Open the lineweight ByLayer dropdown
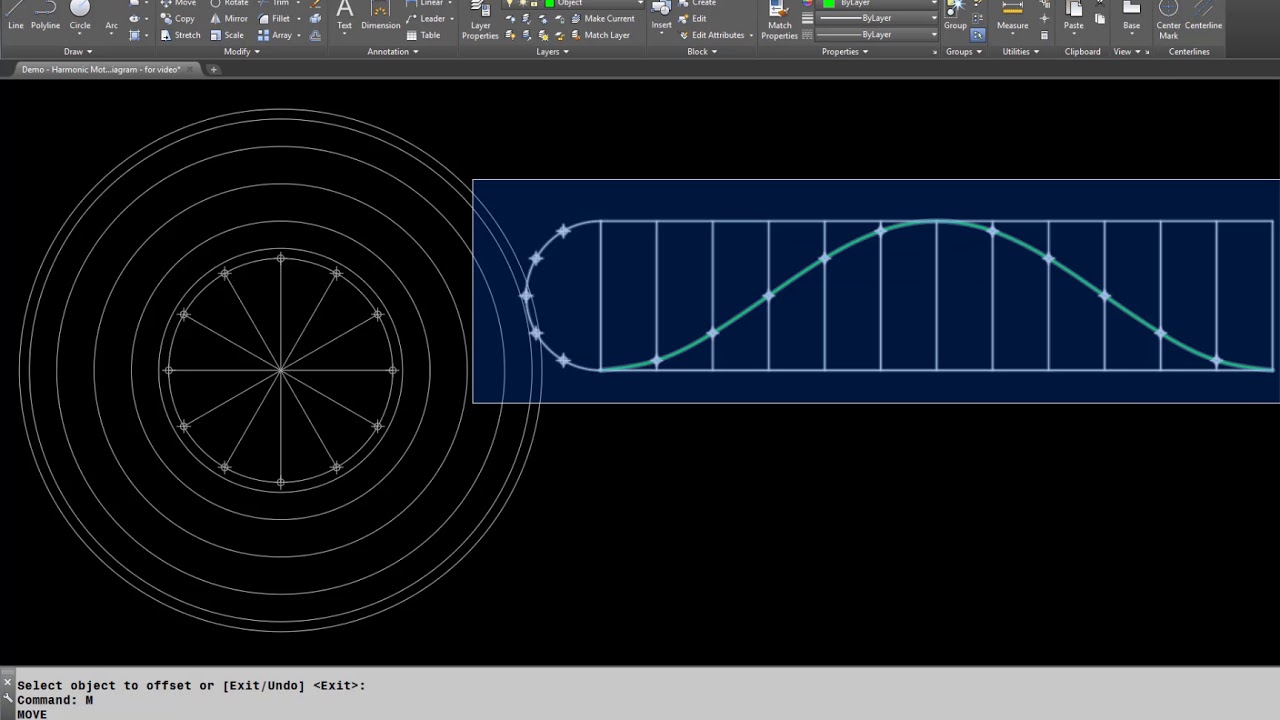This screenshot has width=1280, height=720. (879, 18)
